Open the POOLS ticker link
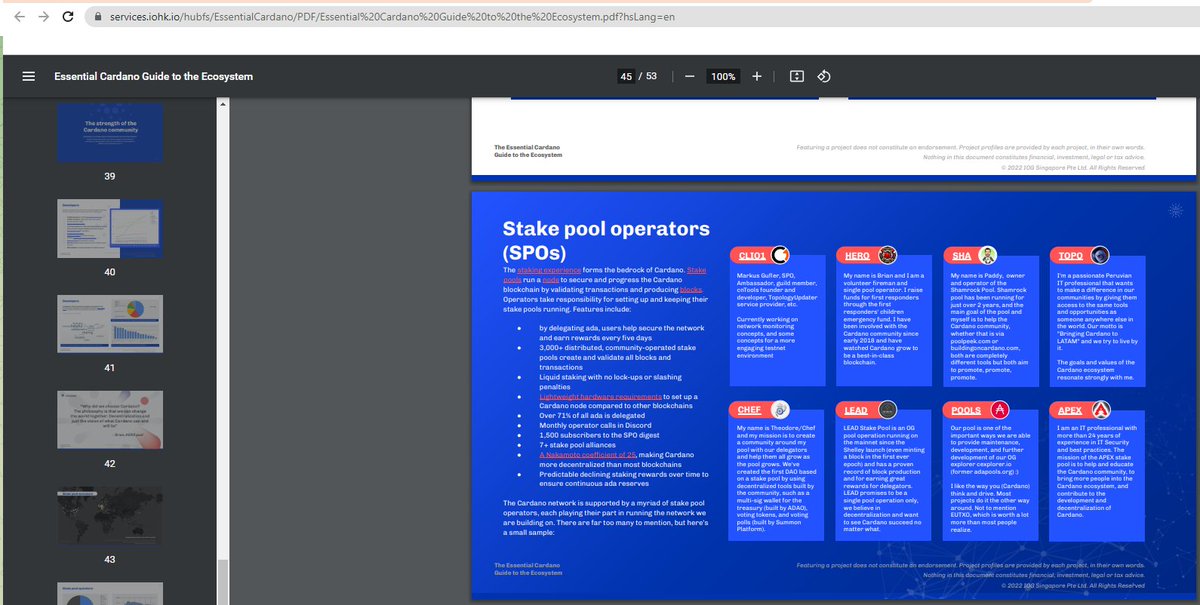 [966, 410]
